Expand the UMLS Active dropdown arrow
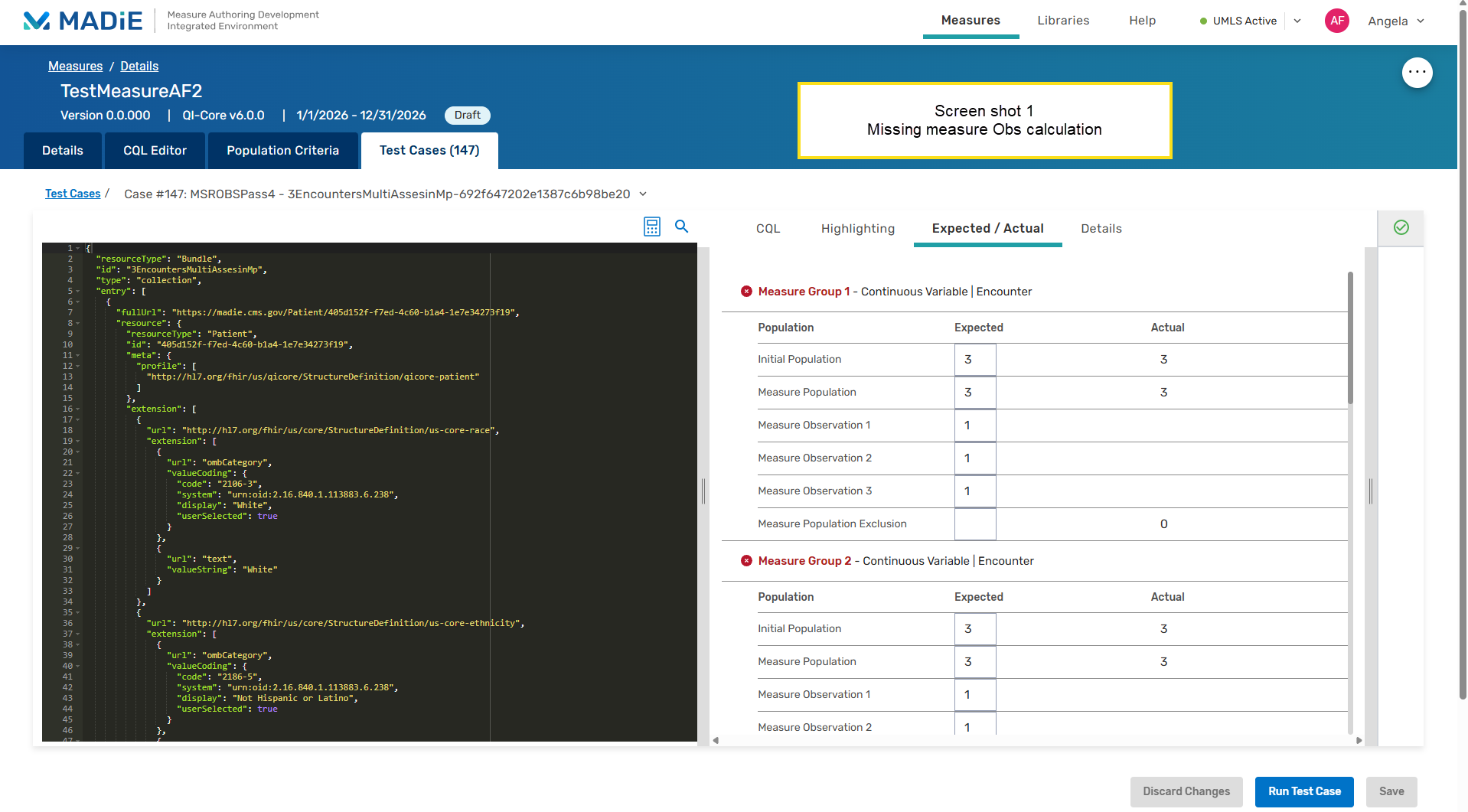Viewport: 1468px width, 812px height. coord(1297,21)
